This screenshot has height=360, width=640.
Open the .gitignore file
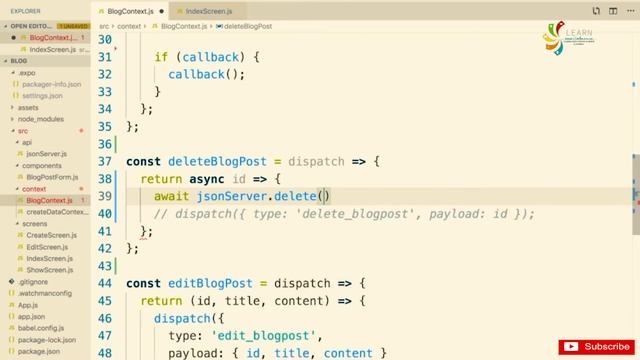(x=33, y=282)
